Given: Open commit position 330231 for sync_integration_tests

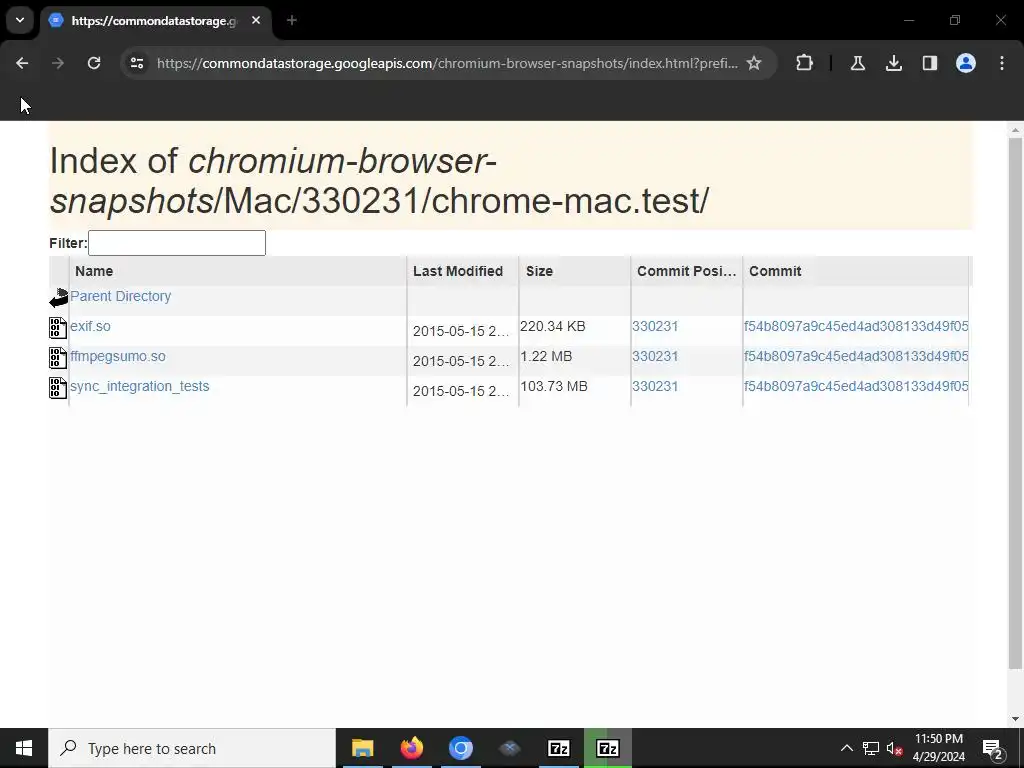Looking at the screenshot, I should (655, 387).
